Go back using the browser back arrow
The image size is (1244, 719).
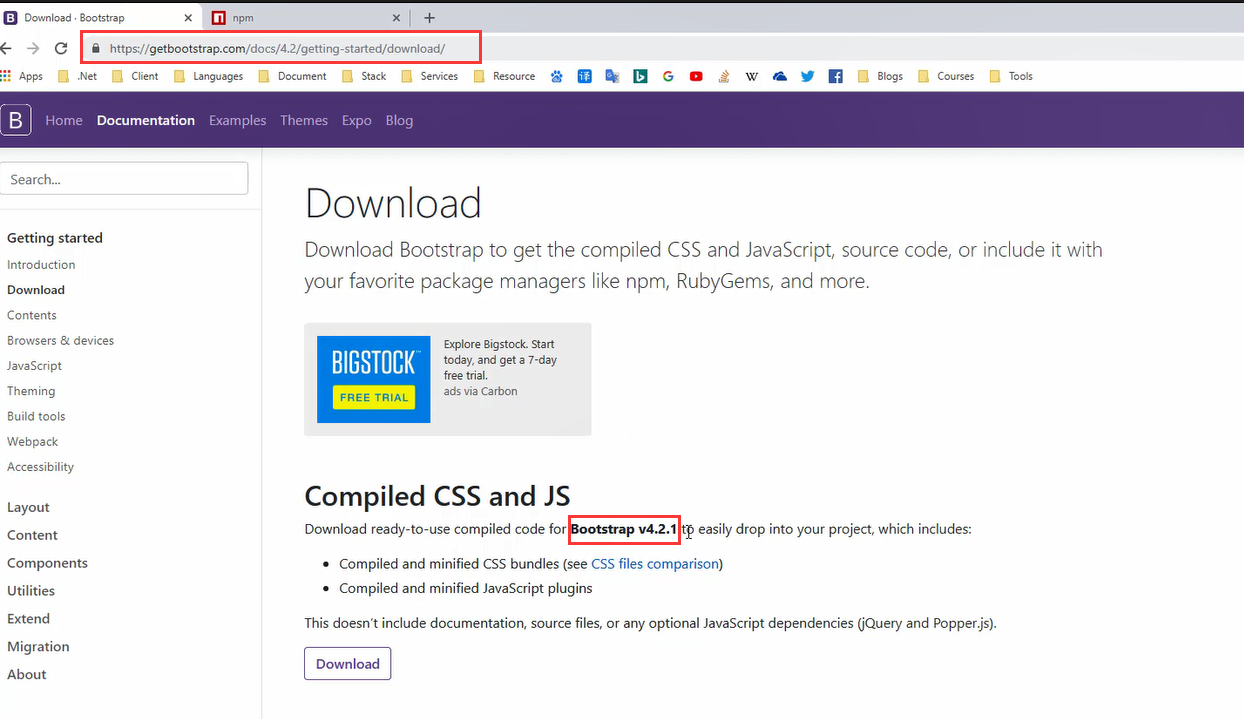tap(7, 48)
